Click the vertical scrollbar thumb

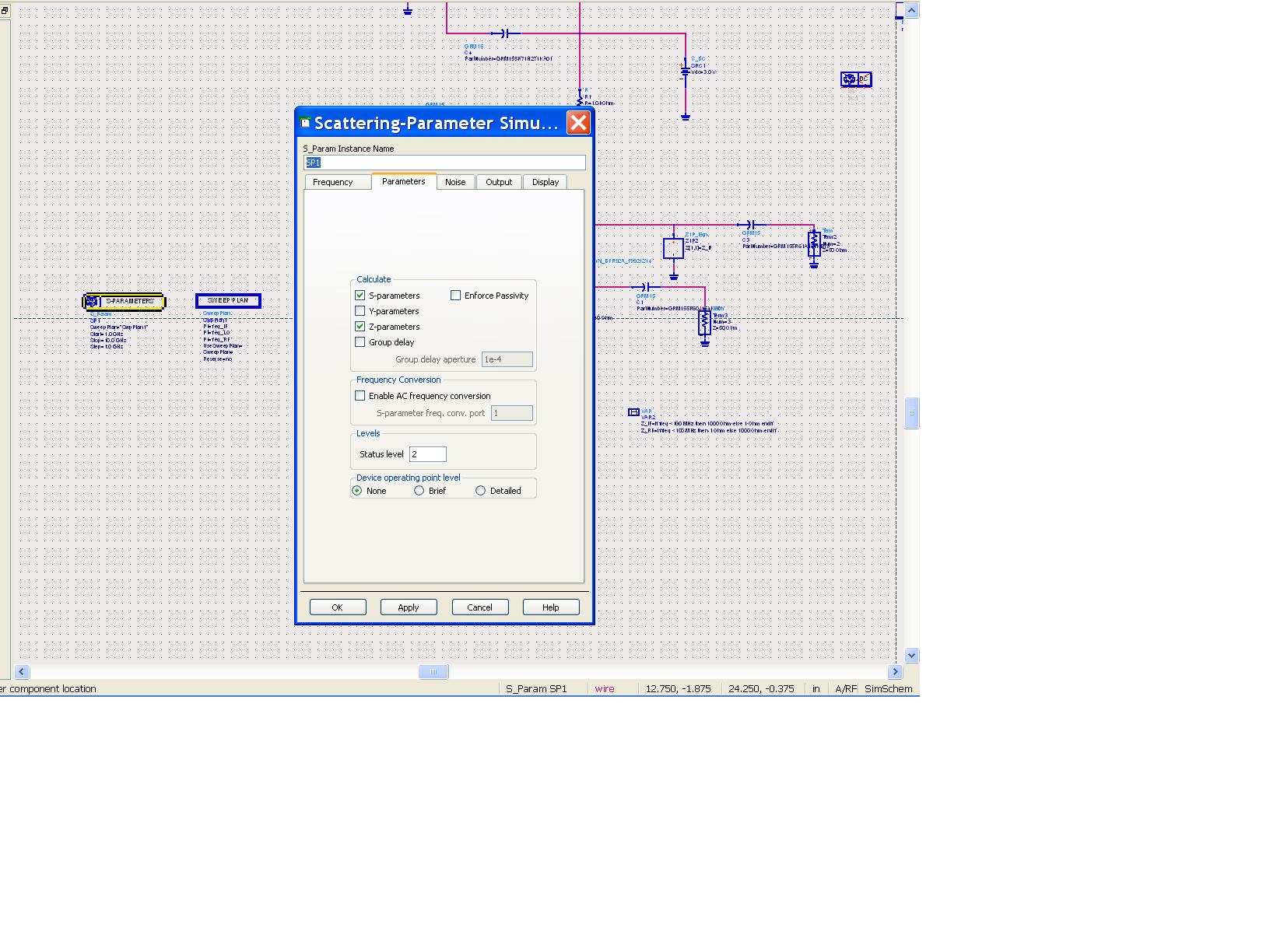(x=911, y=413)
